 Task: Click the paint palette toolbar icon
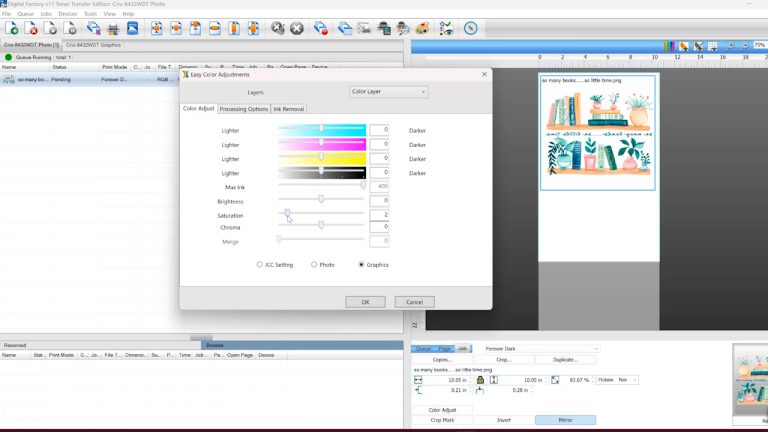422,28
